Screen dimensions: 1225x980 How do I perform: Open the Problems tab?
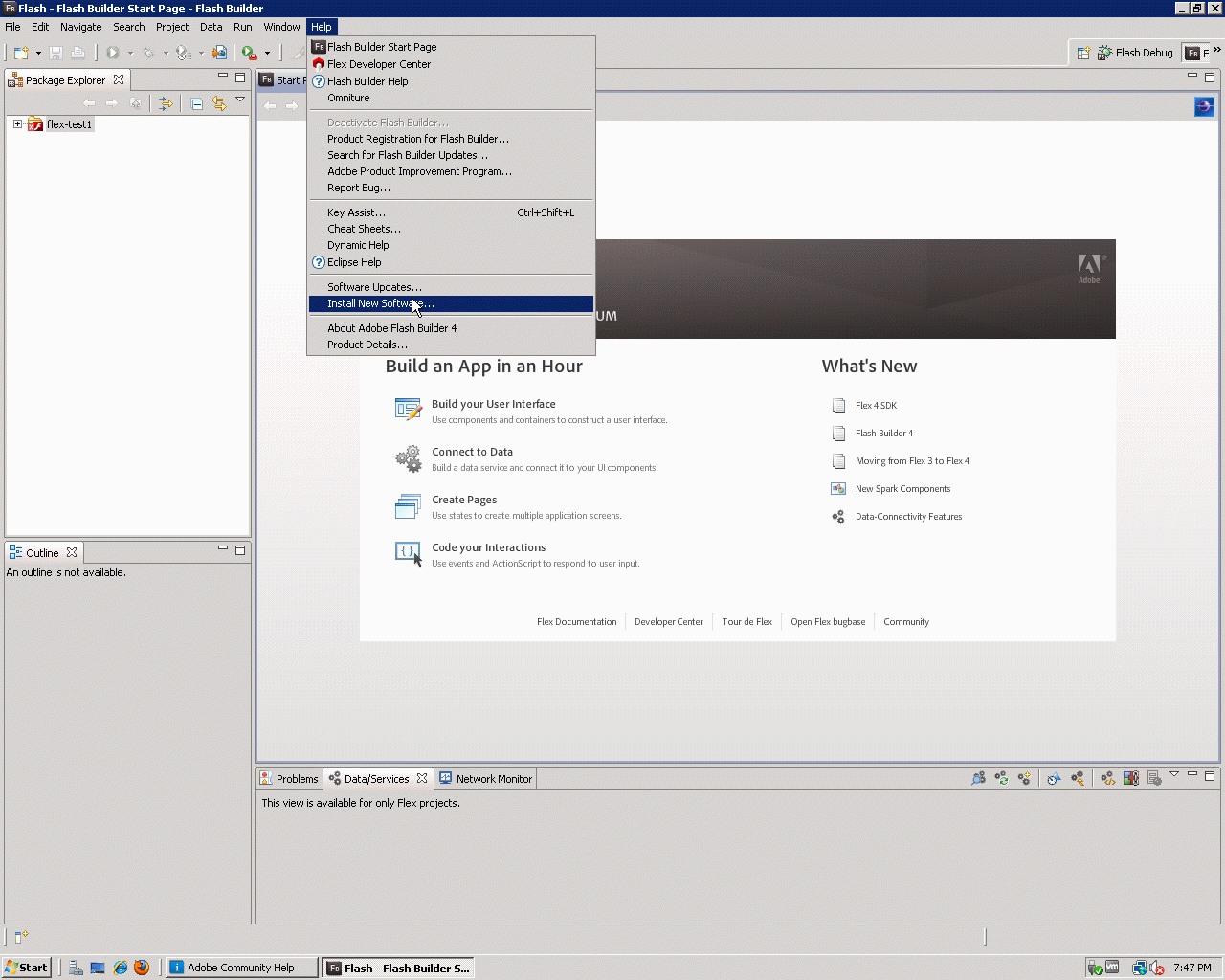pos(289,779)
